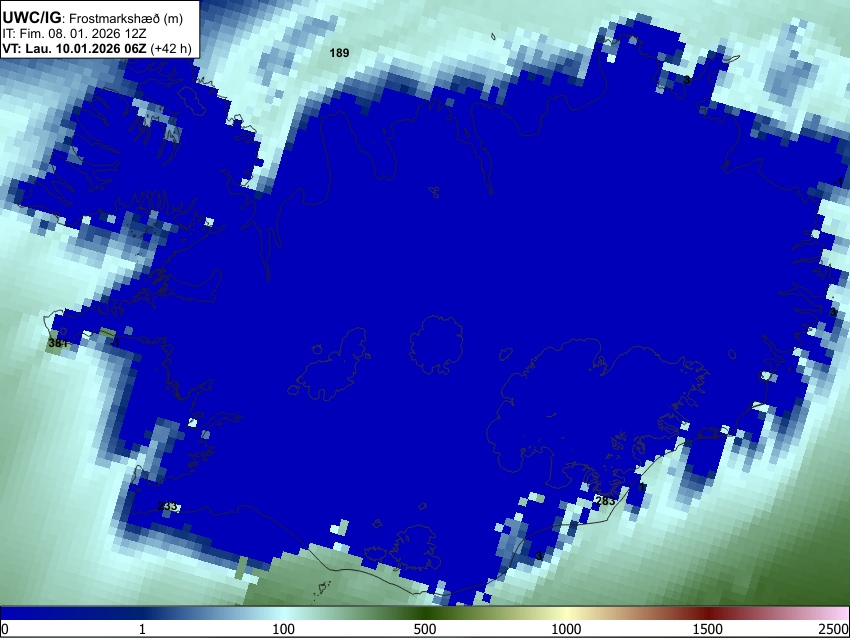Click the colour scale tick label '0'
The image size is (850, 638).
5,629
